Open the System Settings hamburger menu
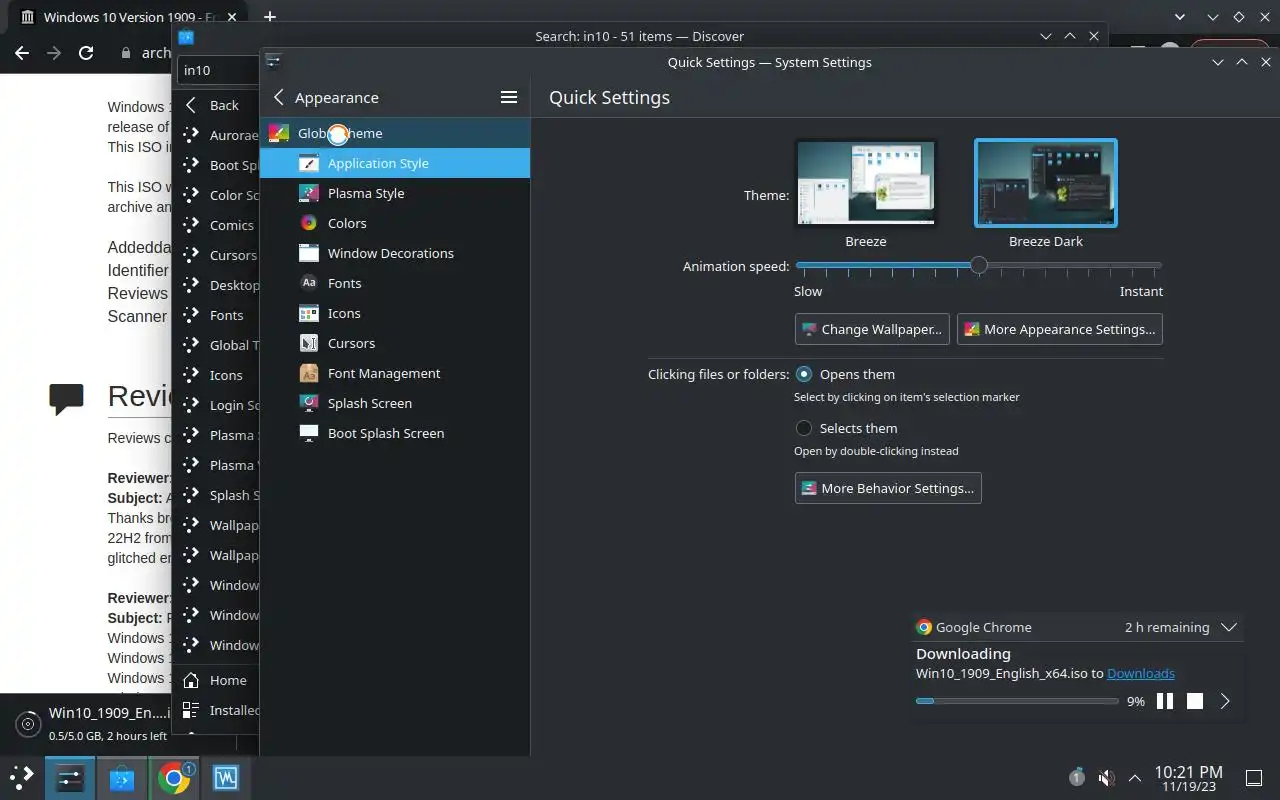 [x=509, y=97]
